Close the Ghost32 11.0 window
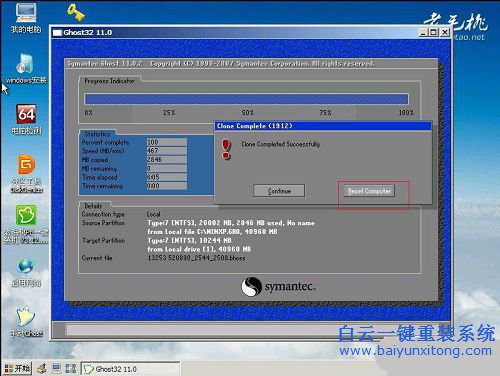This screenshot has height=376, width=500. click(x=445, y=32)
